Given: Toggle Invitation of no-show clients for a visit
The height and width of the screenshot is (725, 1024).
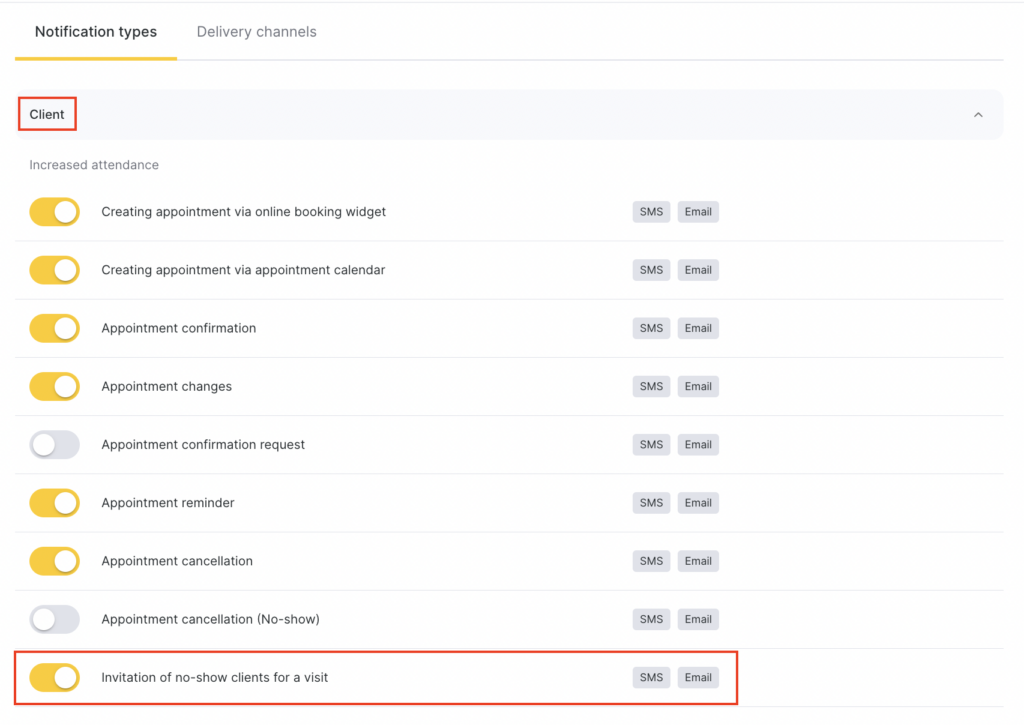Looking at the screenshot, I should 55,677.
